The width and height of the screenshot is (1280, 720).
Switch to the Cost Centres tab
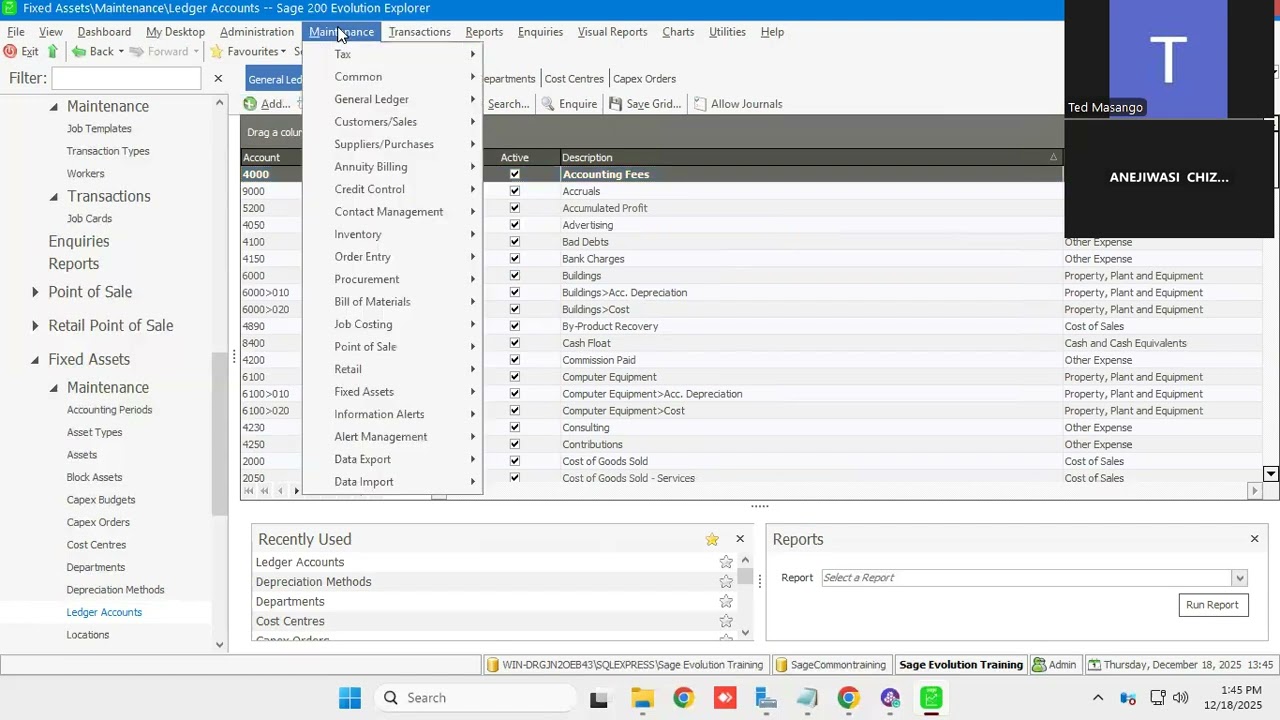(x=574, y=79)
